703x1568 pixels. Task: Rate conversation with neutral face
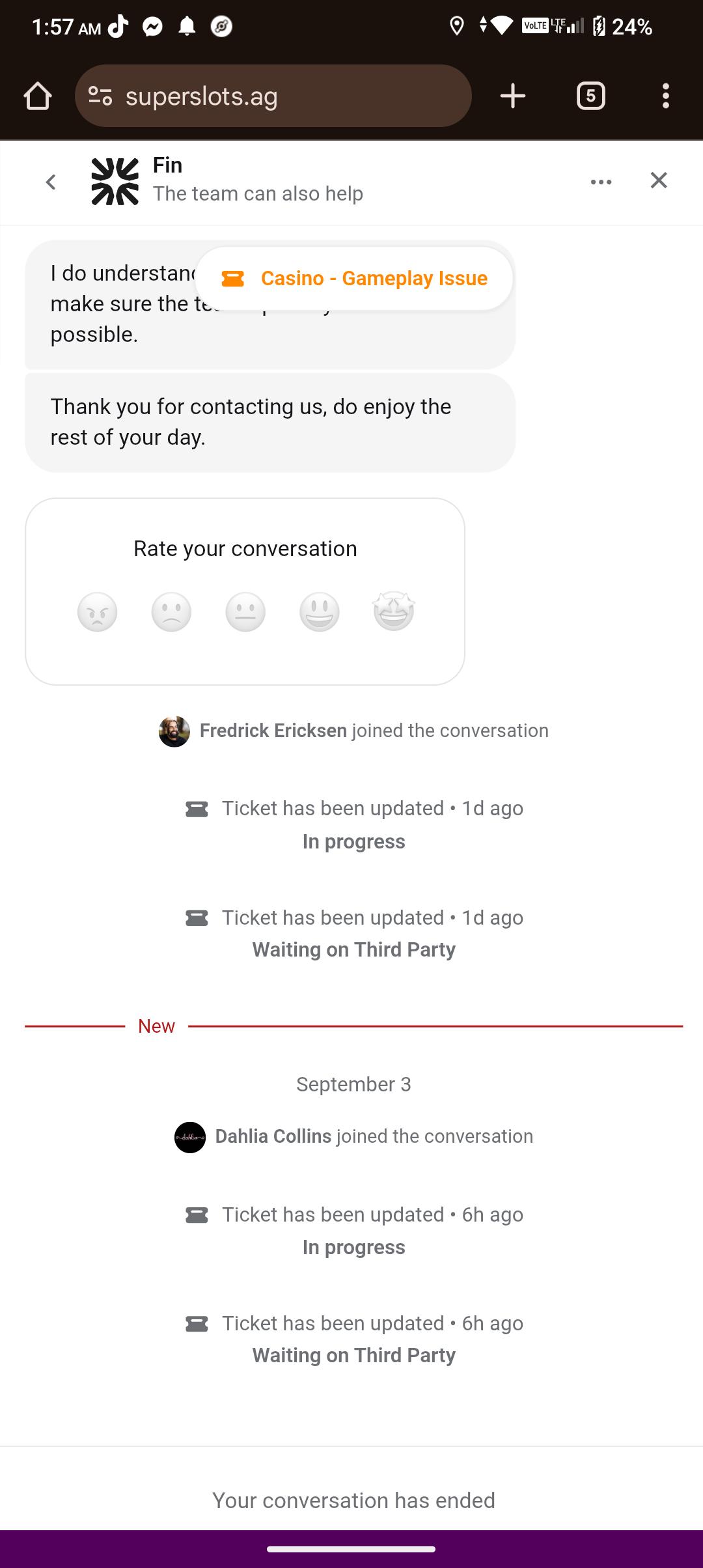coord(245,611)
